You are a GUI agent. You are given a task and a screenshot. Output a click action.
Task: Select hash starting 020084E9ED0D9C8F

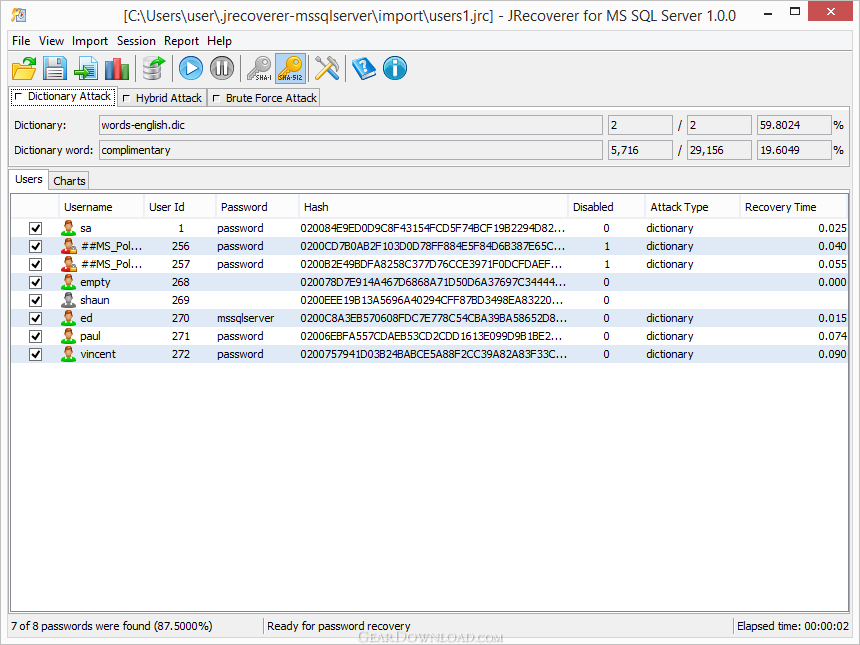point(432,228)
